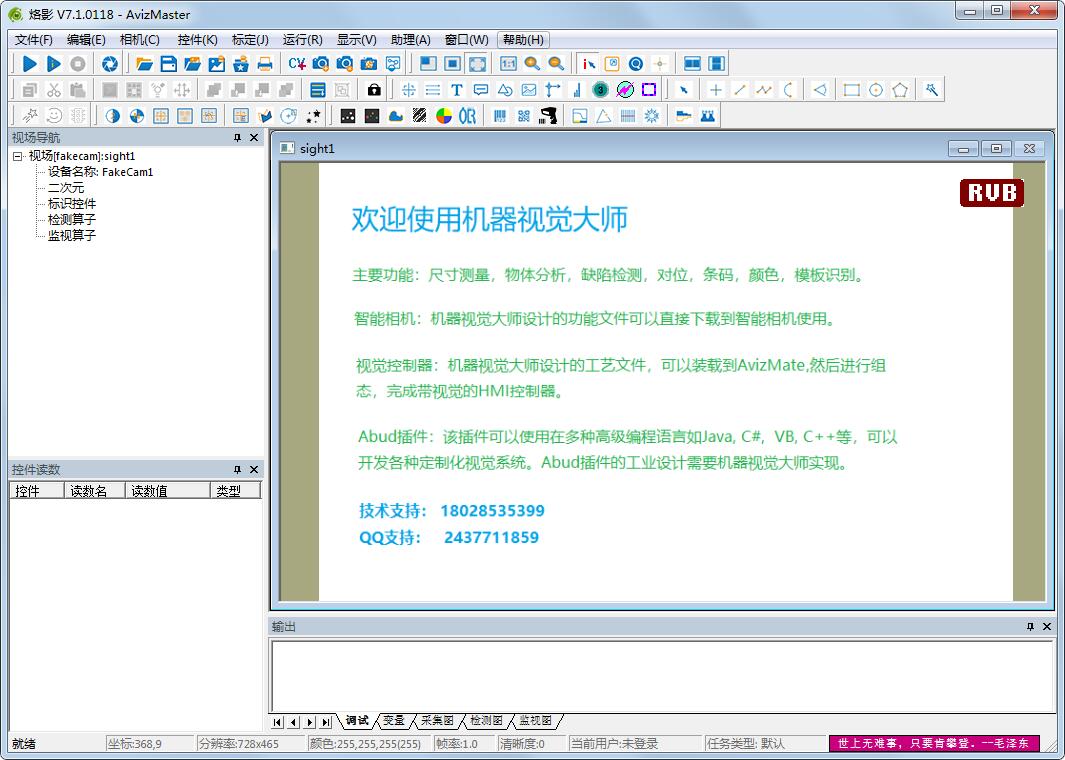Click the grey stop run icon
This screenshot has height=760, width=1065.
click(78, 64)
